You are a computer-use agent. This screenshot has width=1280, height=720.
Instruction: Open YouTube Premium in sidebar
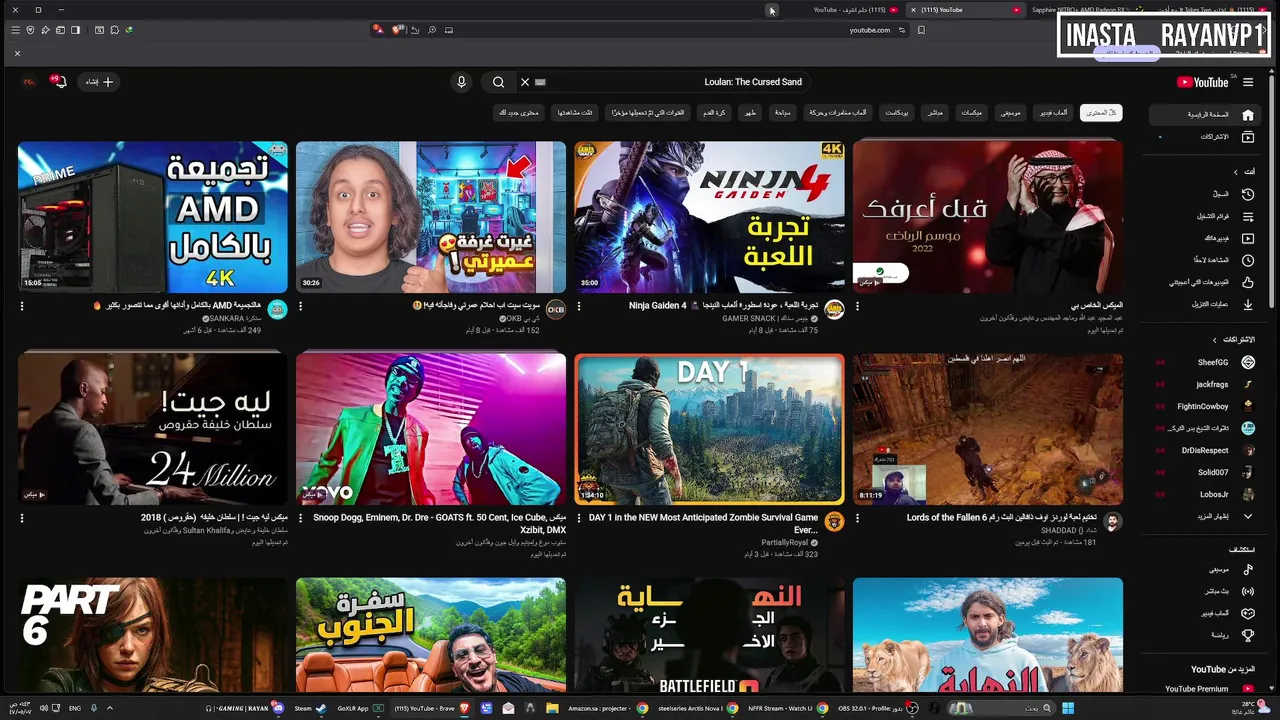coord(1205,689)
